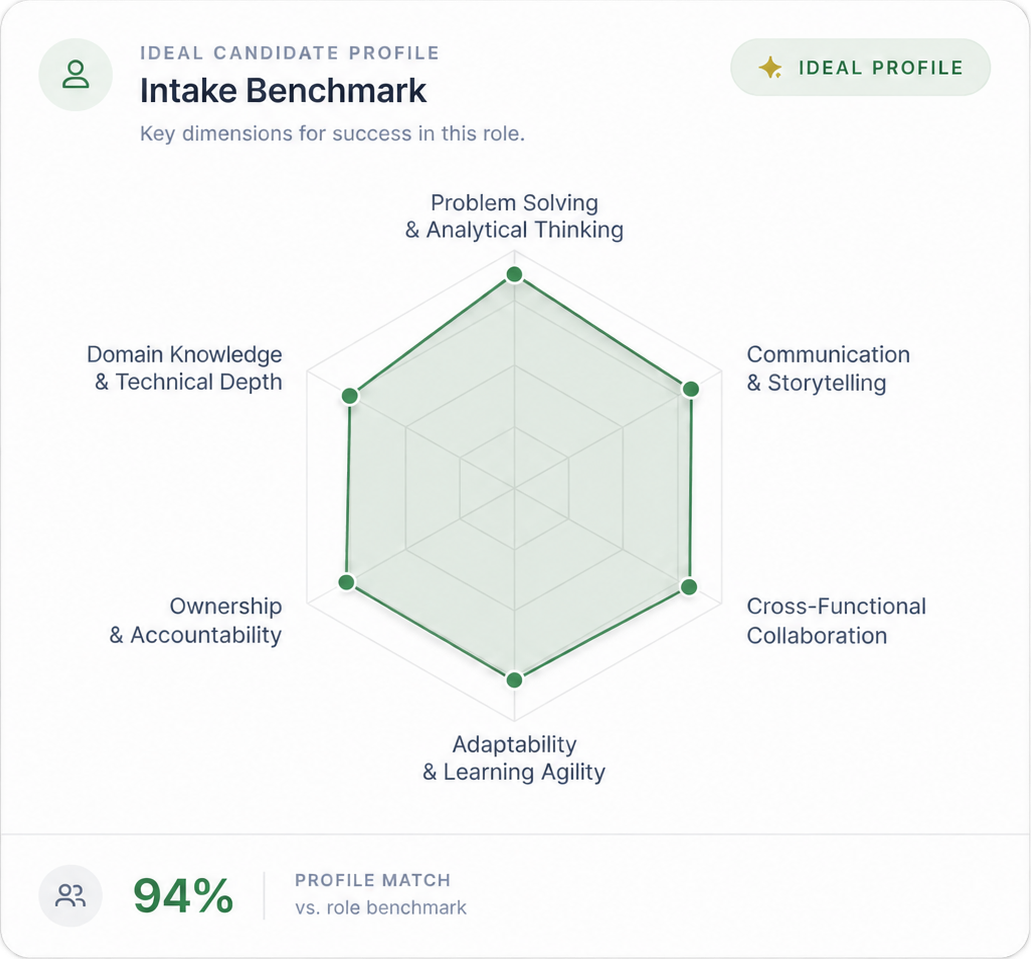
Task: Click the Profile Match vs. role benchmark text
Action: pyautogui.click(x=381, y=894)
